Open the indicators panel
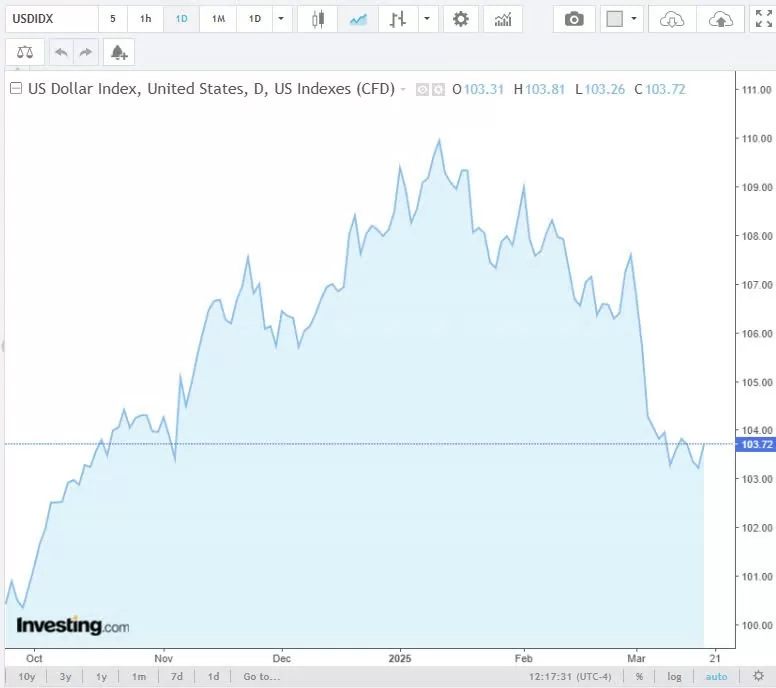 (x=502, y=19)
